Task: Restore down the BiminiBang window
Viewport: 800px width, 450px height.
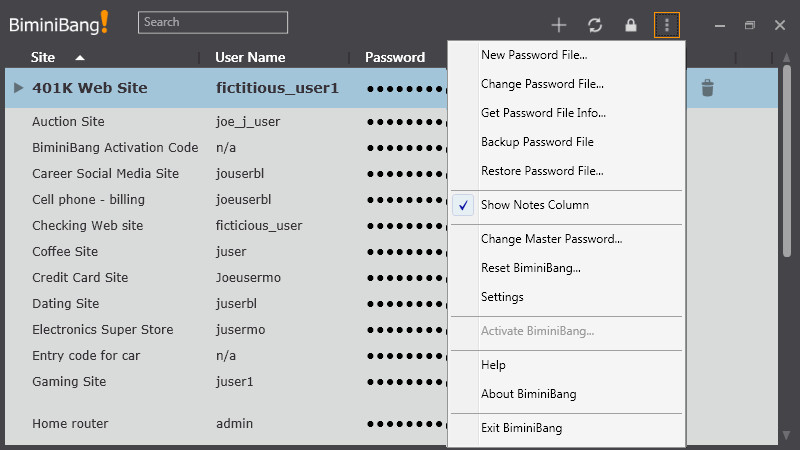Action: [x=749, y=25]
